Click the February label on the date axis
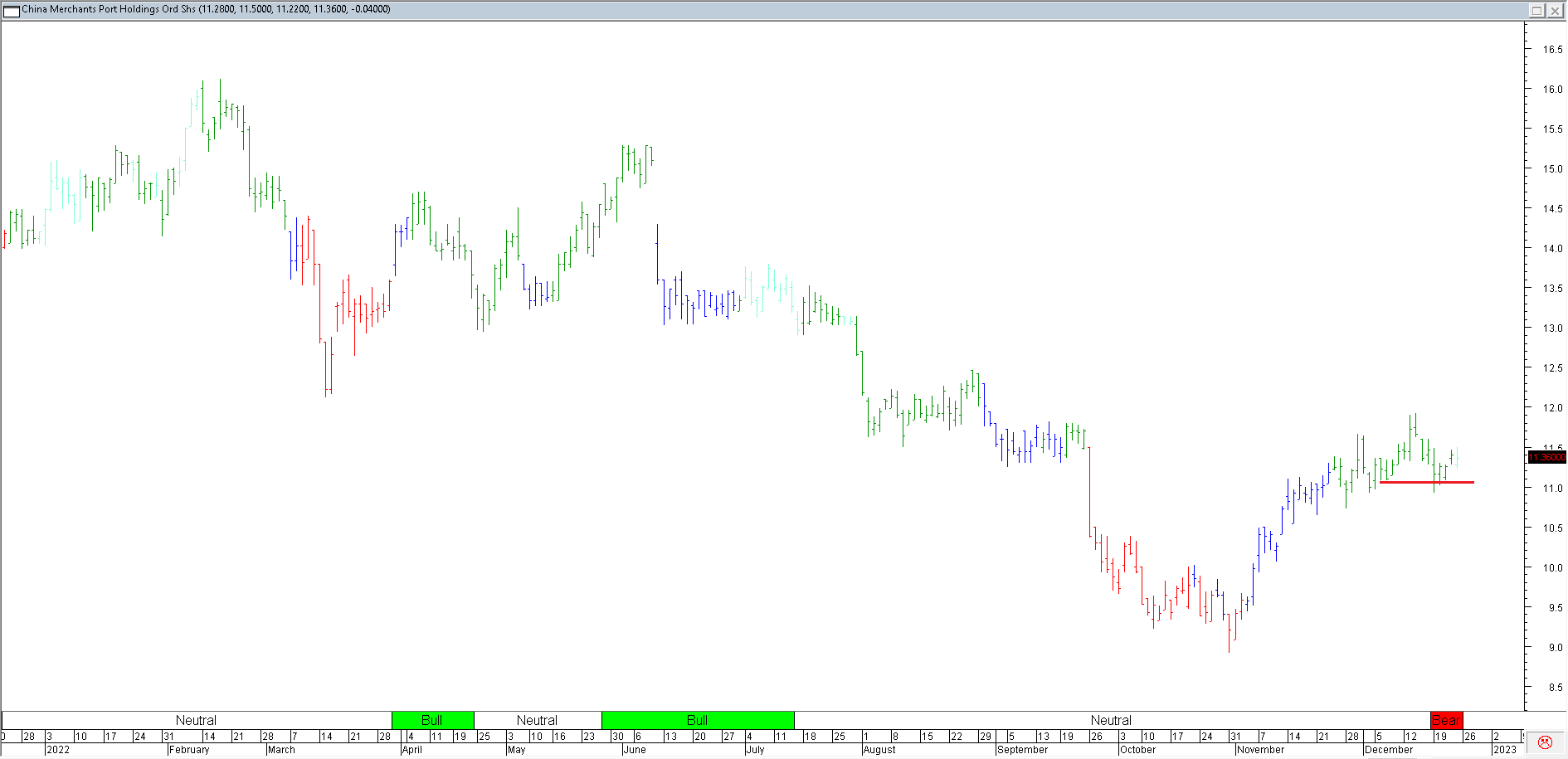Viewport: 1568px width, 759px height. coord(189,750)
